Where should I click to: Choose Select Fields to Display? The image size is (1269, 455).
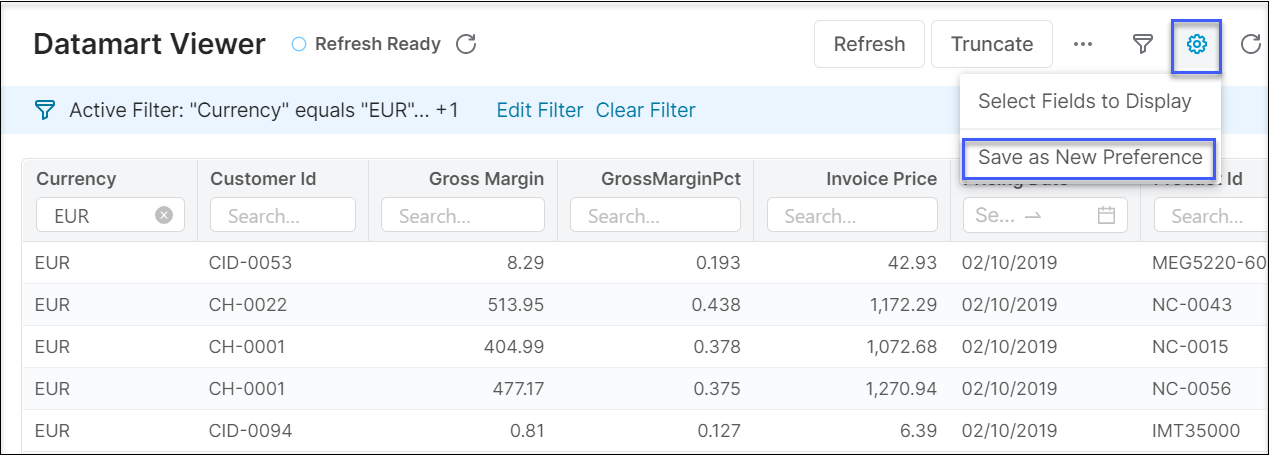1084,101
